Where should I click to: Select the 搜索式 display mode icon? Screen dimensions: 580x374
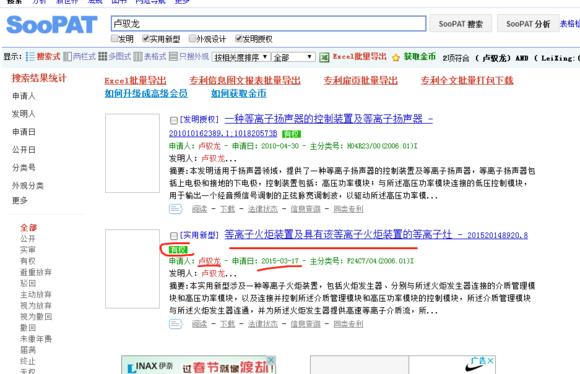point(30,57)
